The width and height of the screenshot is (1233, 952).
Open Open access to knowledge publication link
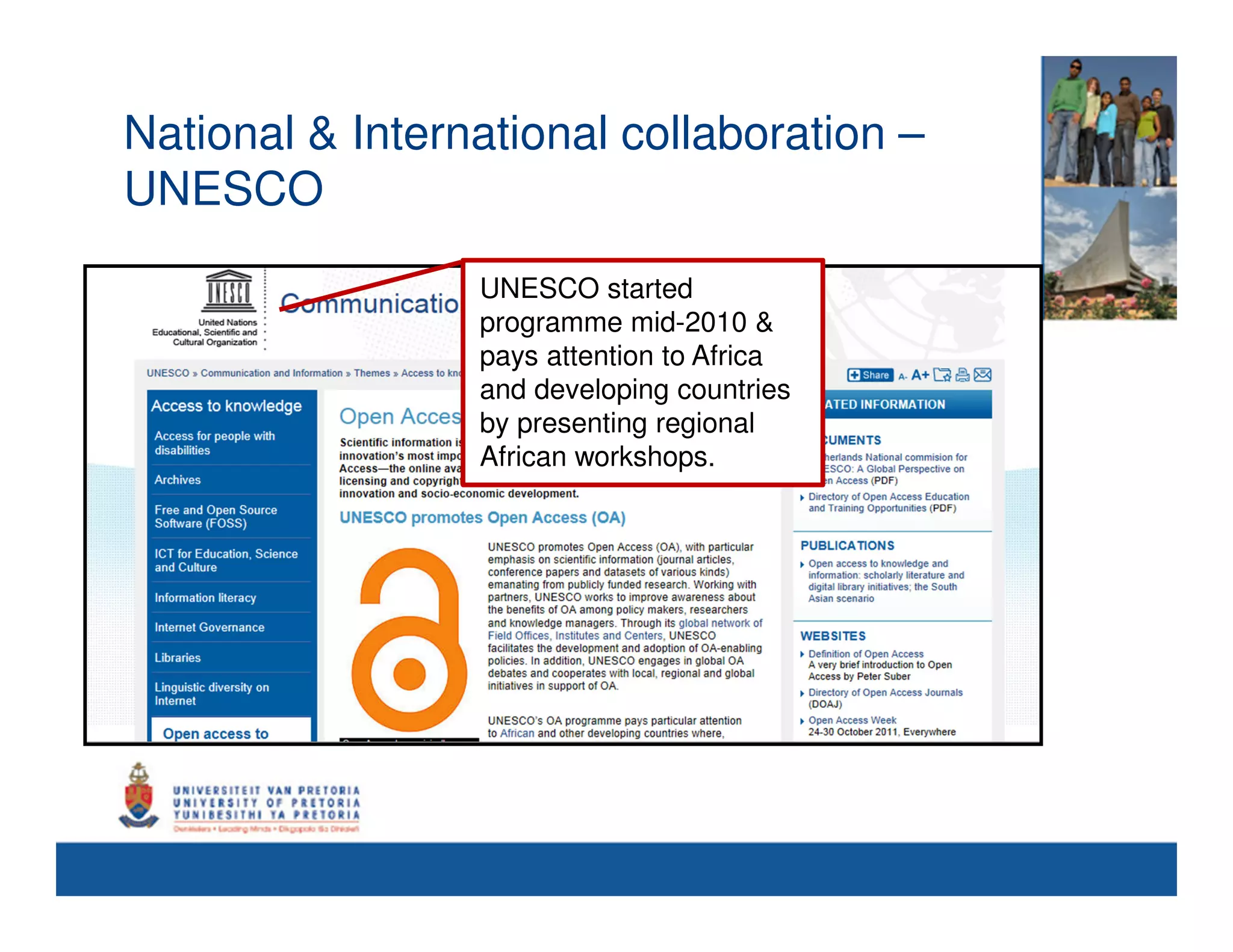pos(886,581)
